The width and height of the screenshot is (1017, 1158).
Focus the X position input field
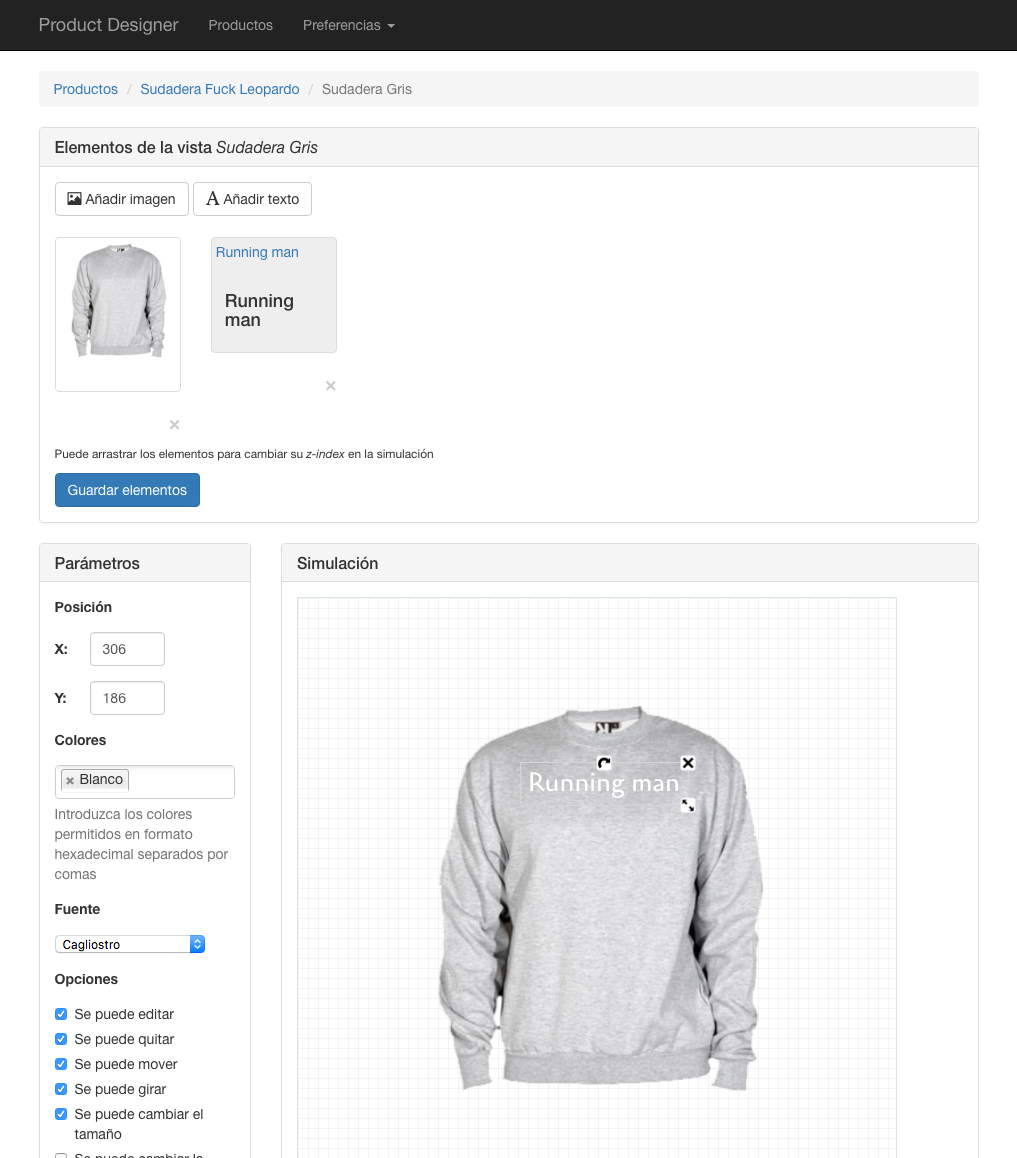(x=127, y=649)
